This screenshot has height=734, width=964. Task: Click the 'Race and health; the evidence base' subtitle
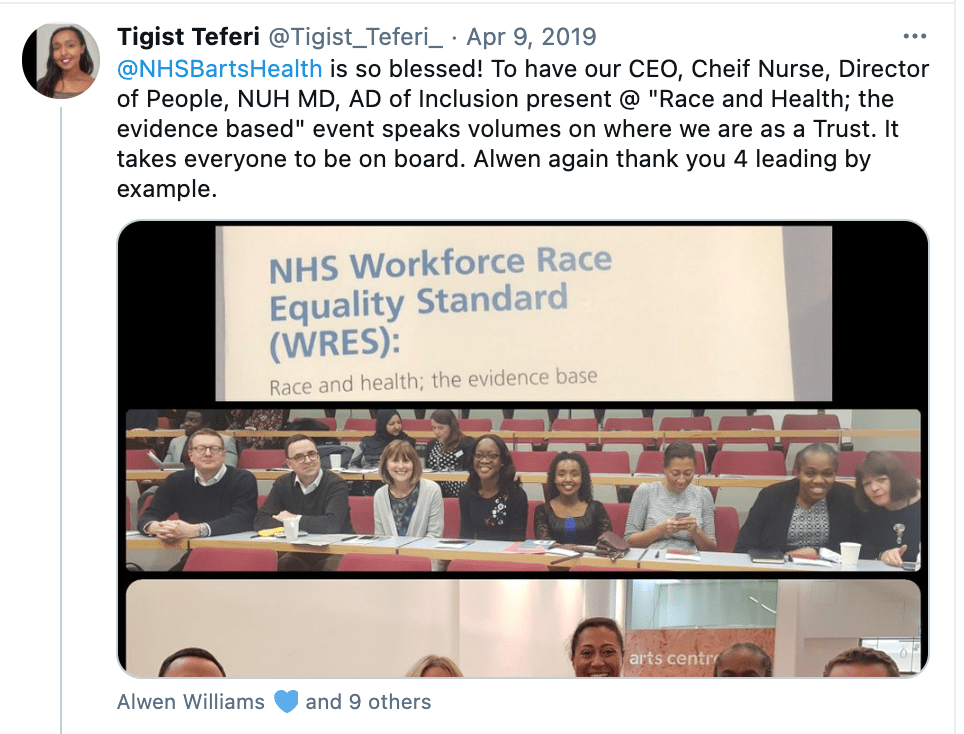pos(433,381)
